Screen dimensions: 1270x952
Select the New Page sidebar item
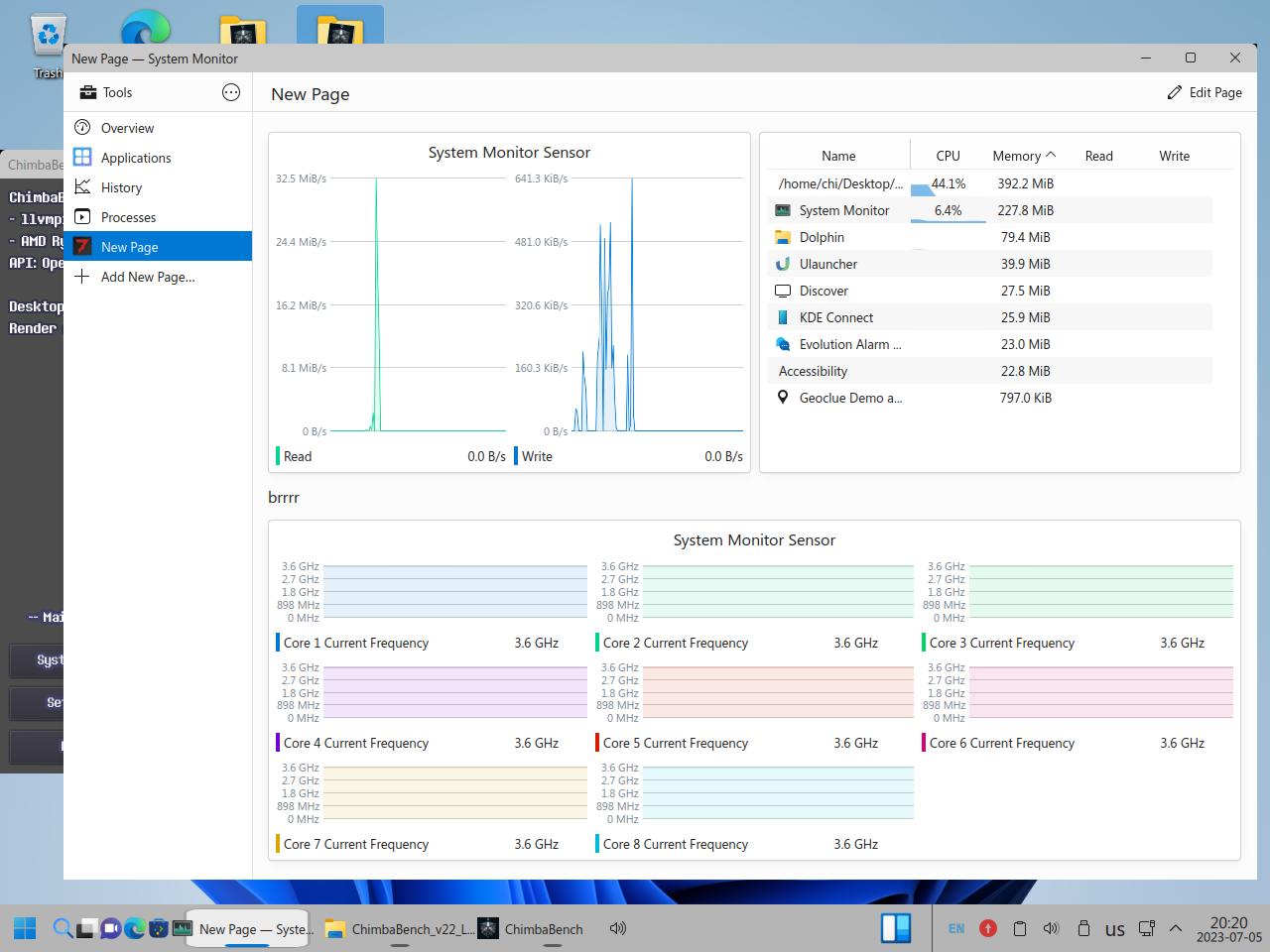click(129, 247)
